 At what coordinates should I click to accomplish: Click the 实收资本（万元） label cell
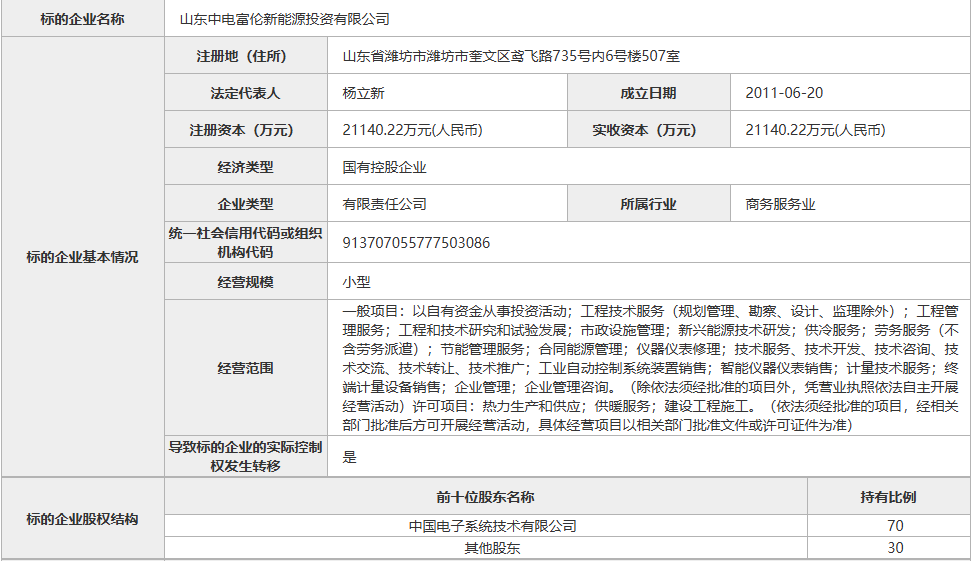pyautogui.click(x=648, y=130)
